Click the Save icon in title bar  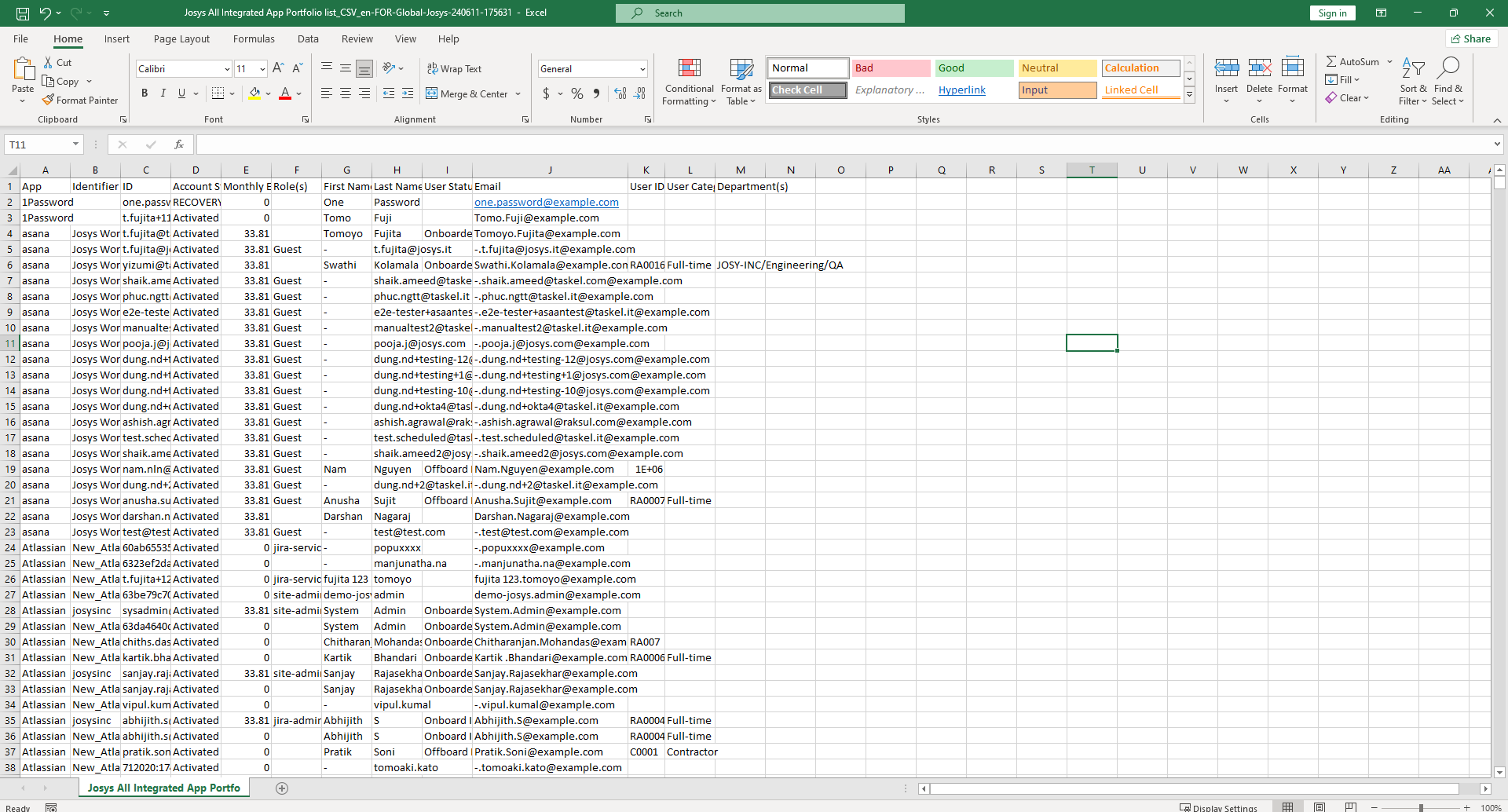(x=23, y=13)
